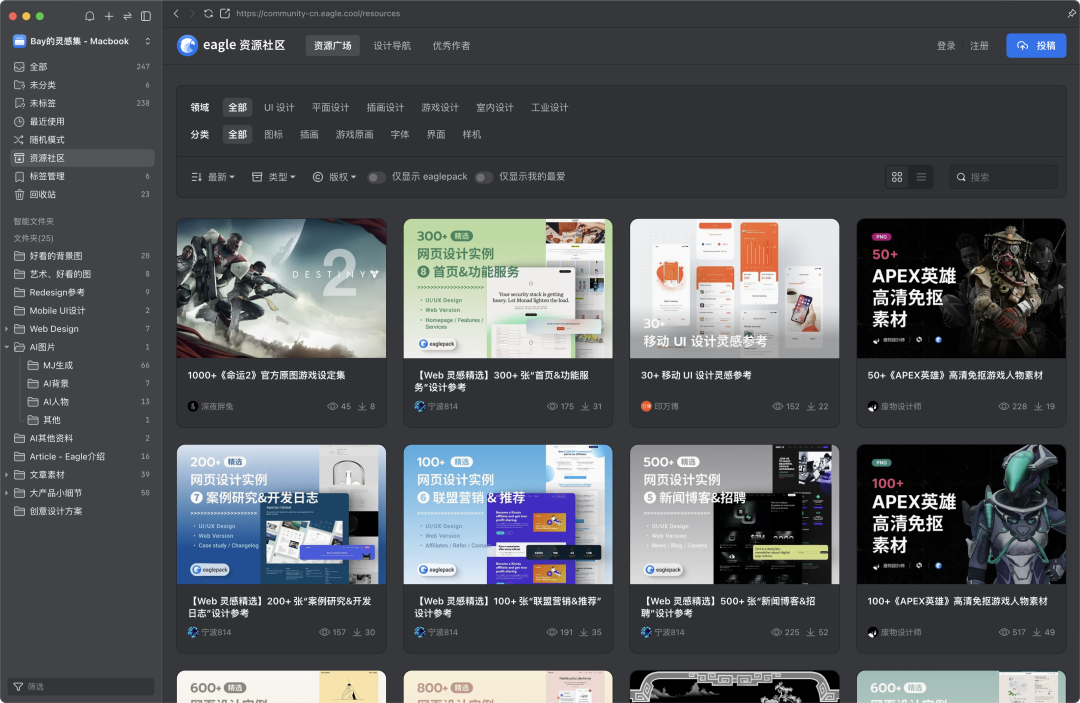Open 最近使用 recently used
The image size is (1080, 703).
(82, 121)
